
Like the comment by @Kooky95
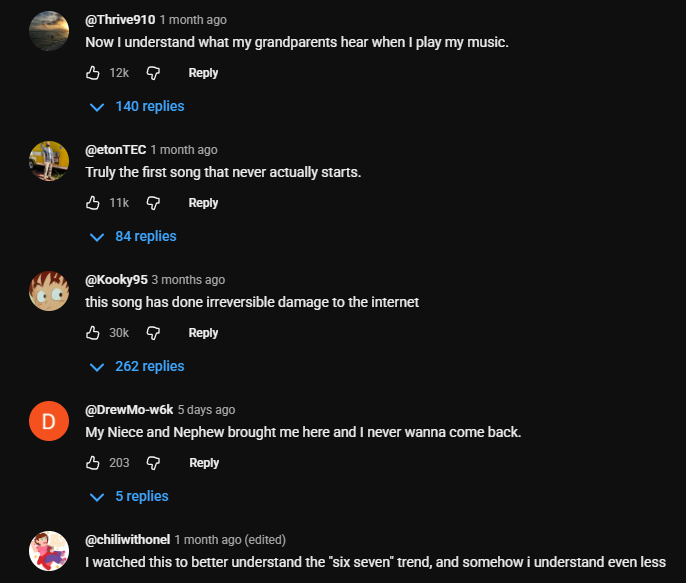click(93, 333)
